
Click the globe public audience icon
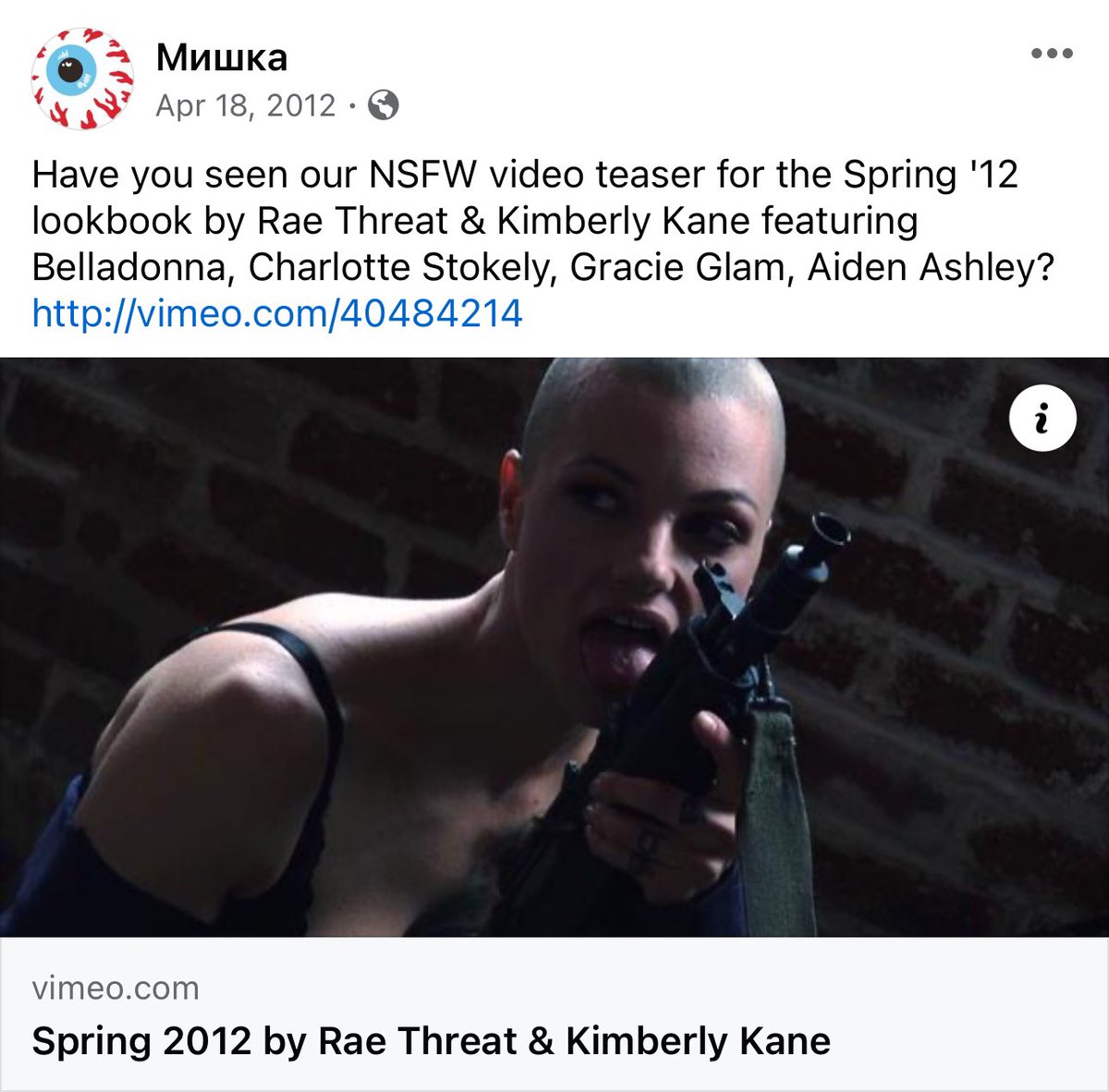pyautogui.click(x=384, y=105)
